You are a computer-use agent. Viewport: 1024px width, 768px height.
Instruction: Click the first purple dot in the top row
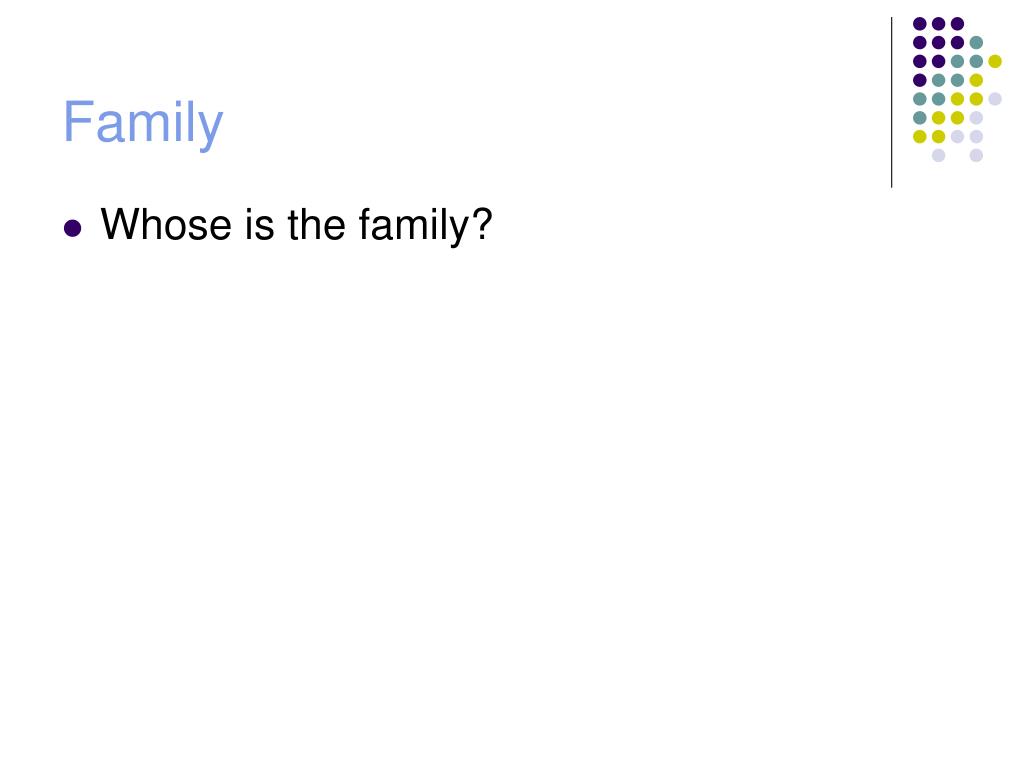[x=920, y=24]
